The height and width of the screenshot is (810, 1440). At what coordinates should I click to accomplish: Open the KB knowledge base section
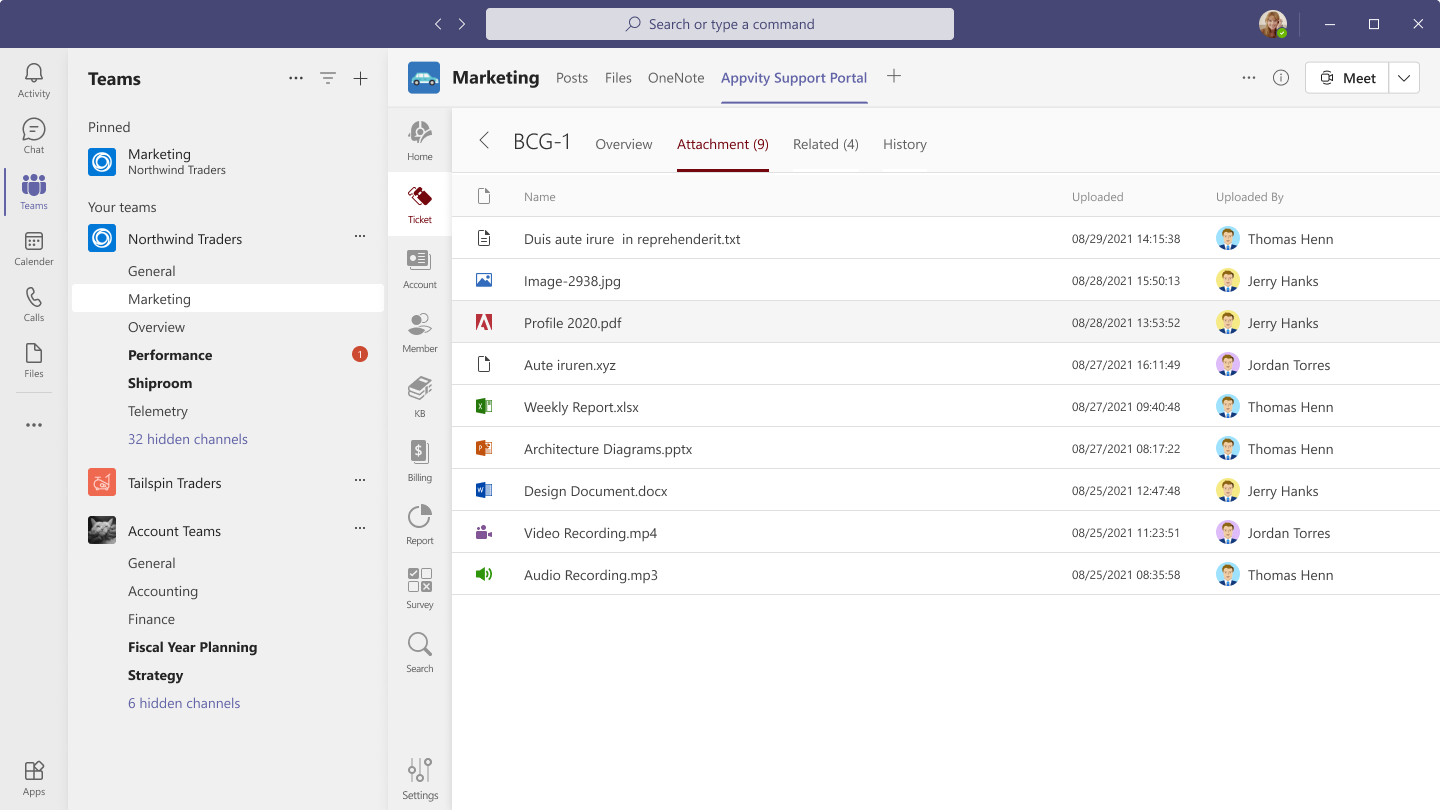click(x=419, y=395)
